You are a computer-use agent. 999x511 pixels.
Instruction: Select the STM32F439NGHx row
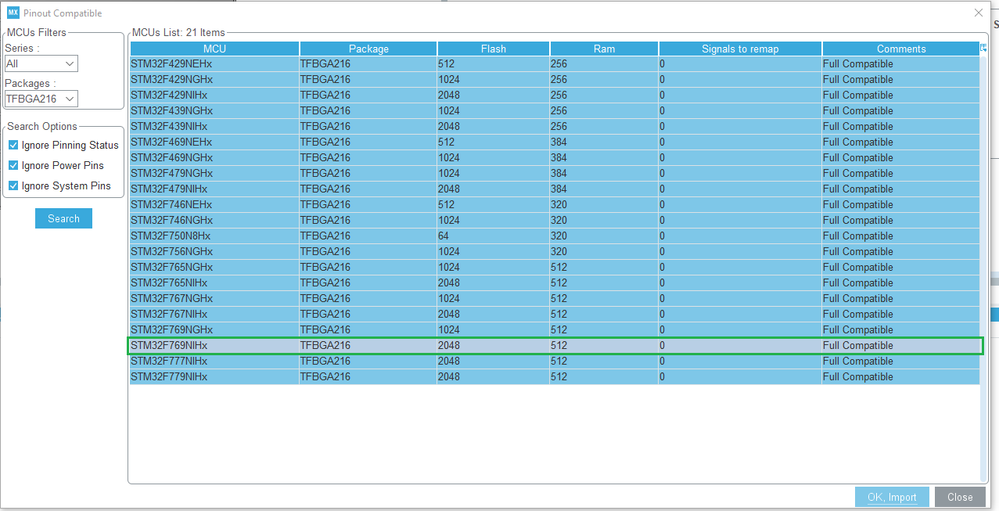(x=555, y=111)
